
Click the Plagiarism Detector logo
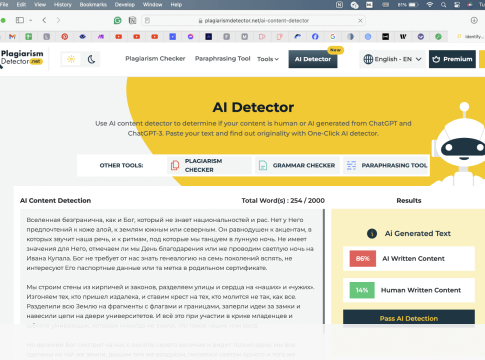(22, 57)
